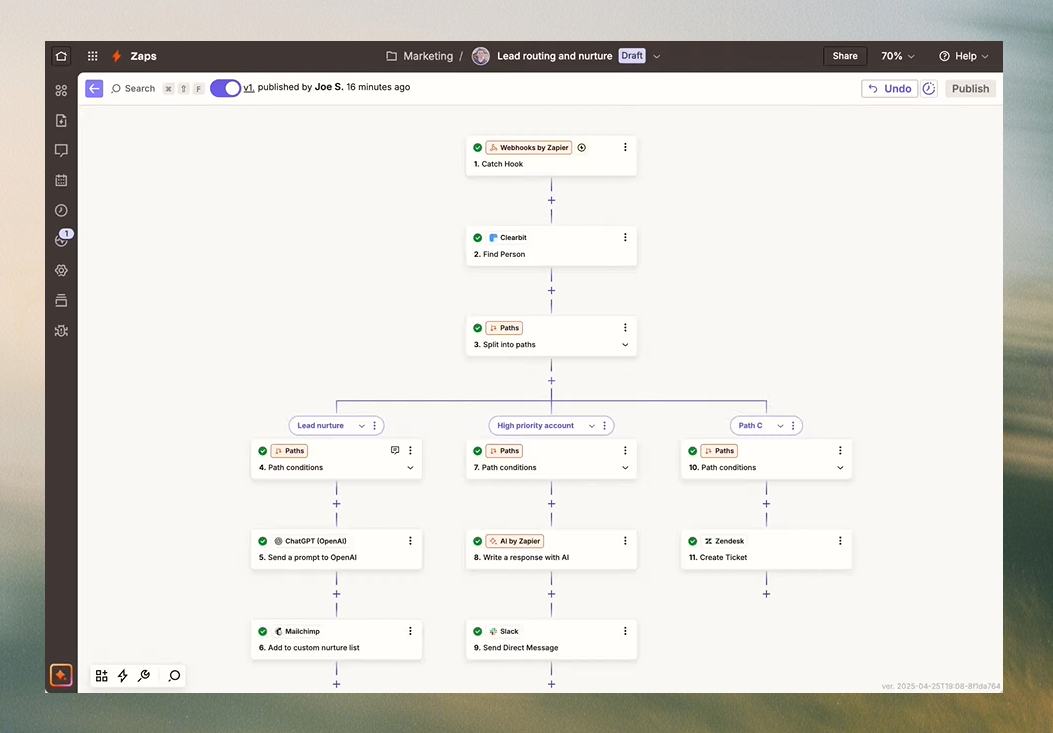The height and width of the screenshot is (733, 1053).
Task: Click the Undo button
Action: pyautogui.click(x=889, y=88)
